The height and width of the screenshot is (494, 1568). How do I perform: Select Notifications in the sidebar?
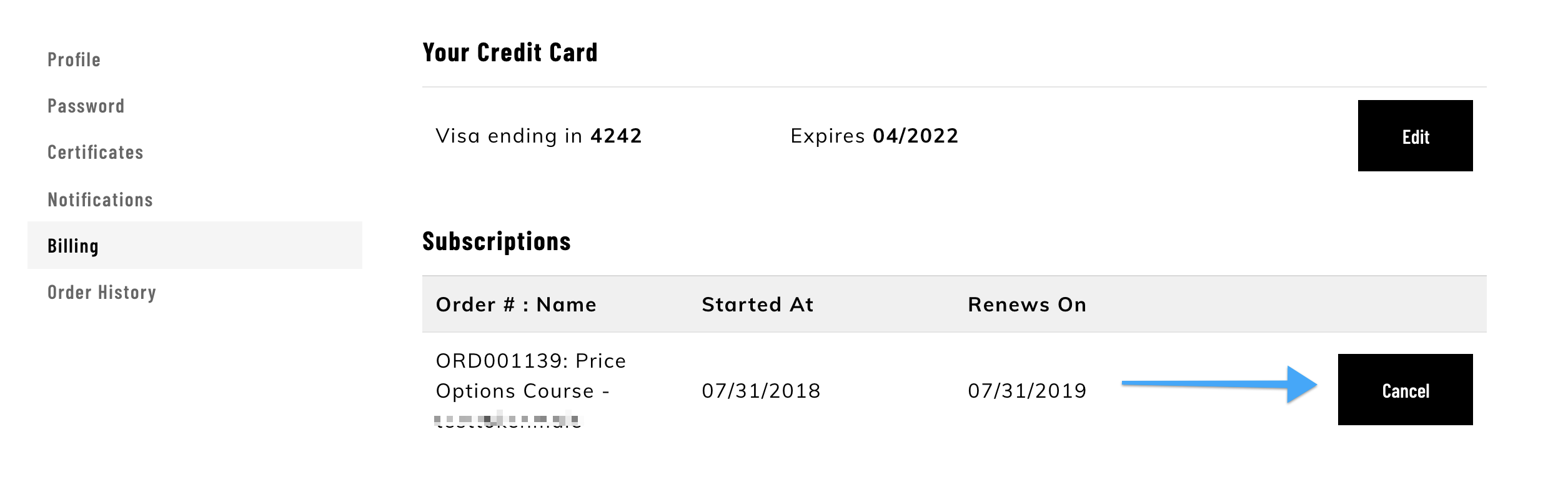tap(100, 200)
